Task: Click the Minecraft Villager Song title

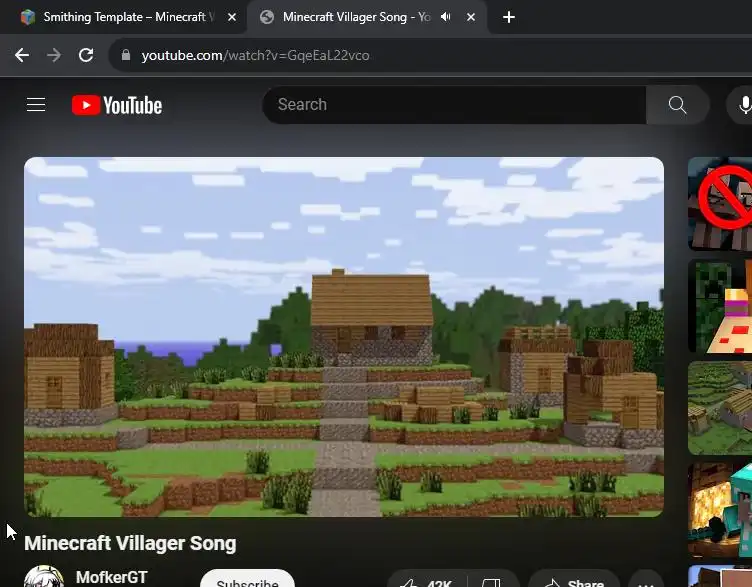Action: [x=130, y=543]
